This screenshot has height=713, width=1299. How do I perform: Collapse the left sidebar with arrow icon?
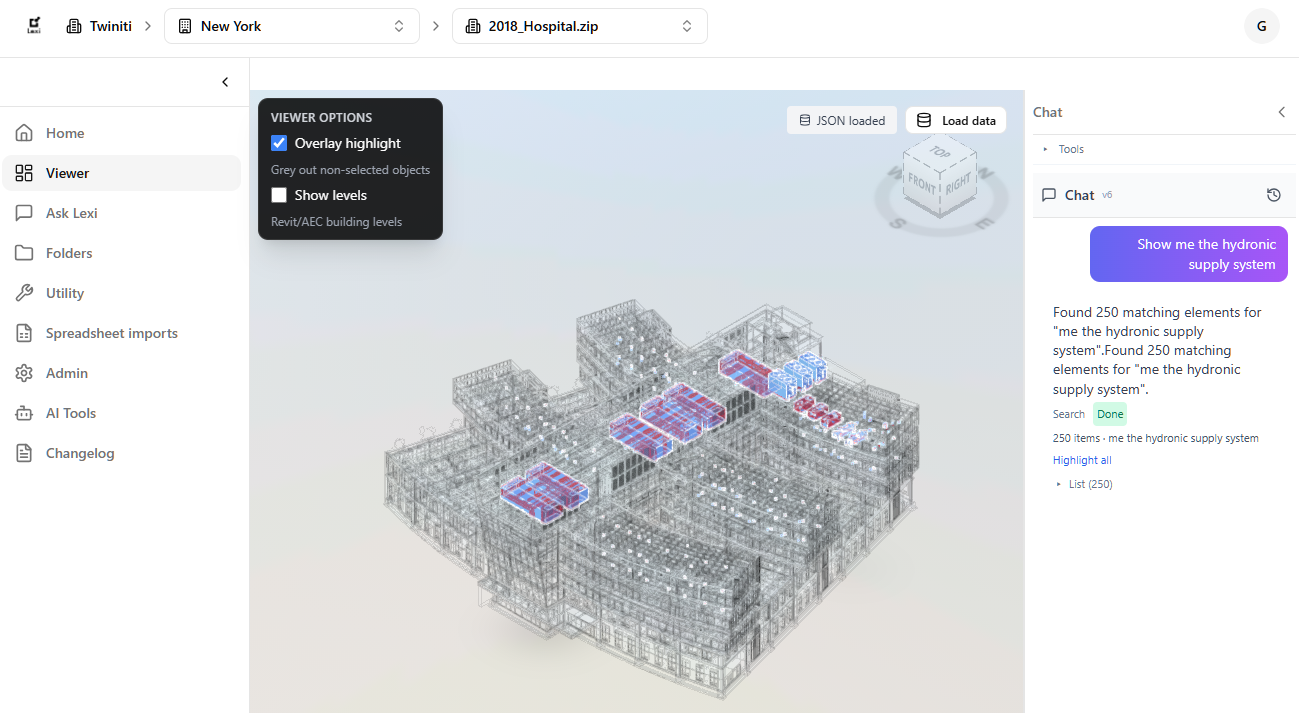click(x=225, y=82)
